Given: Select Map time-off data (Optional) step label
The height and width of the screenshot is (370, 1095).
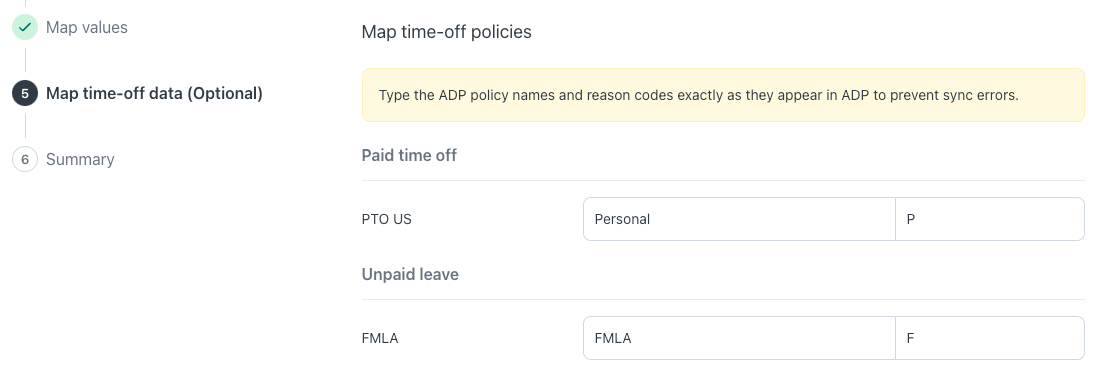Looking at the screenshot, I should pos(154,94).
